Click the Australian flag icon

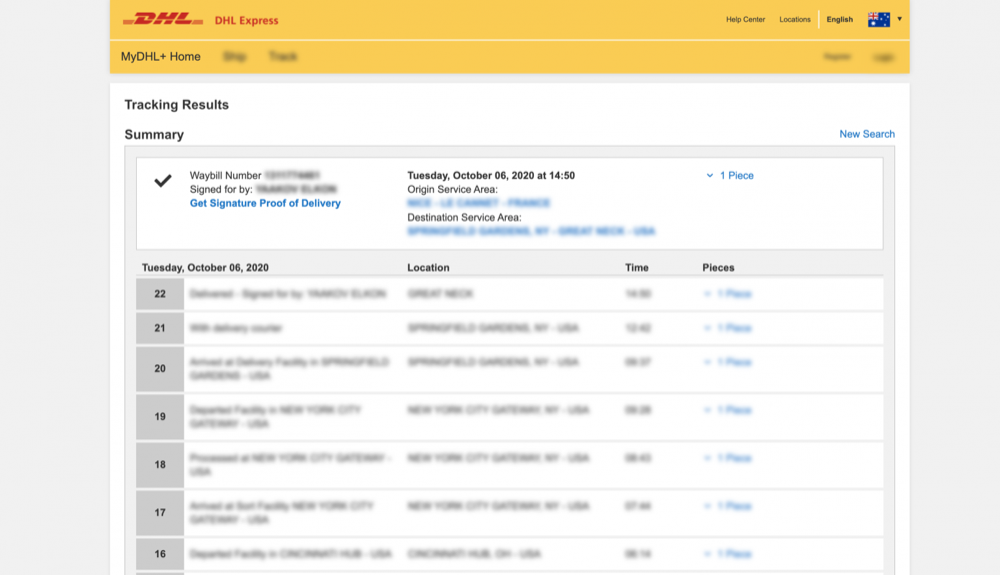pyautogui.click(x=878, y=20)
